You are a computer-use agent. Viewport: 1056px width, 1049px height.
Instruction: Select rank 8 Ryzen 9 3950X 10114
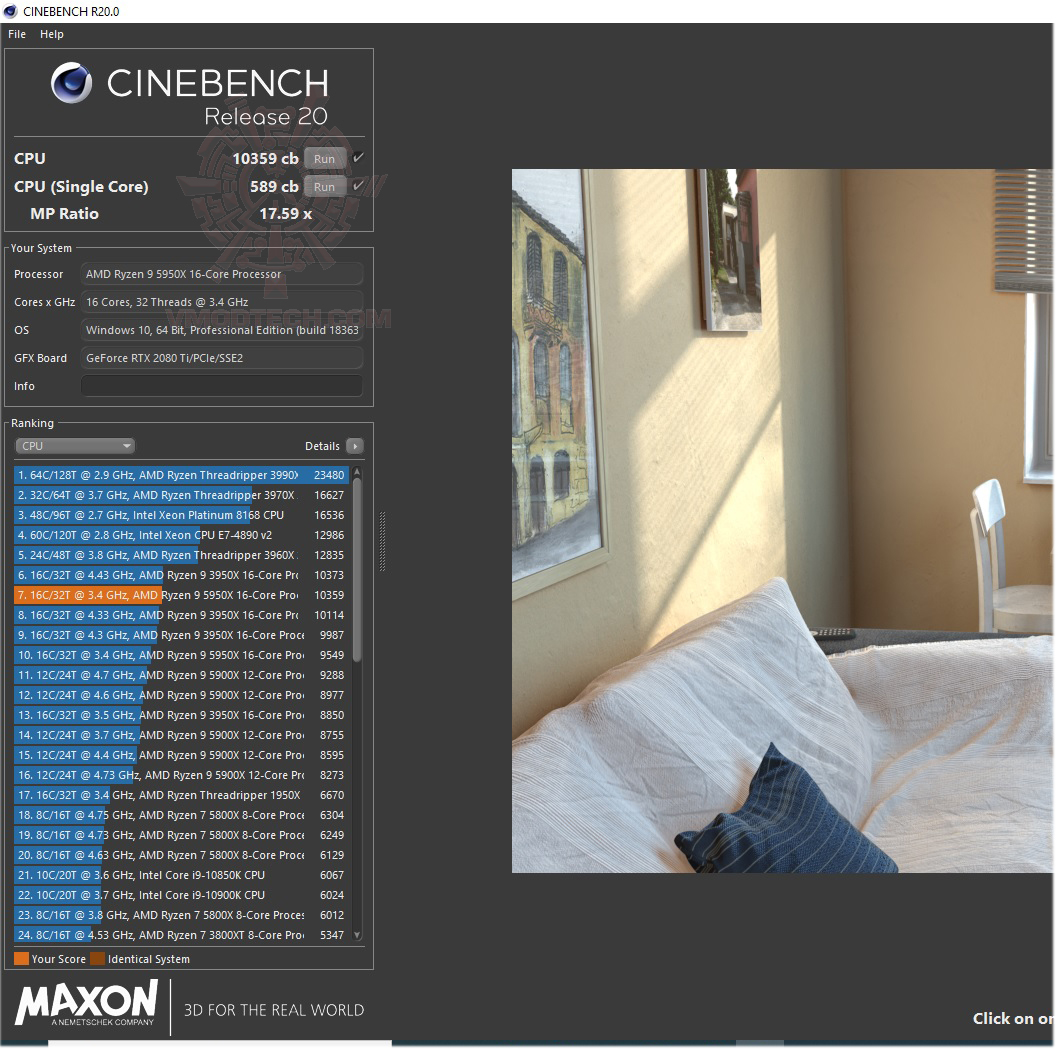point(181,615)
